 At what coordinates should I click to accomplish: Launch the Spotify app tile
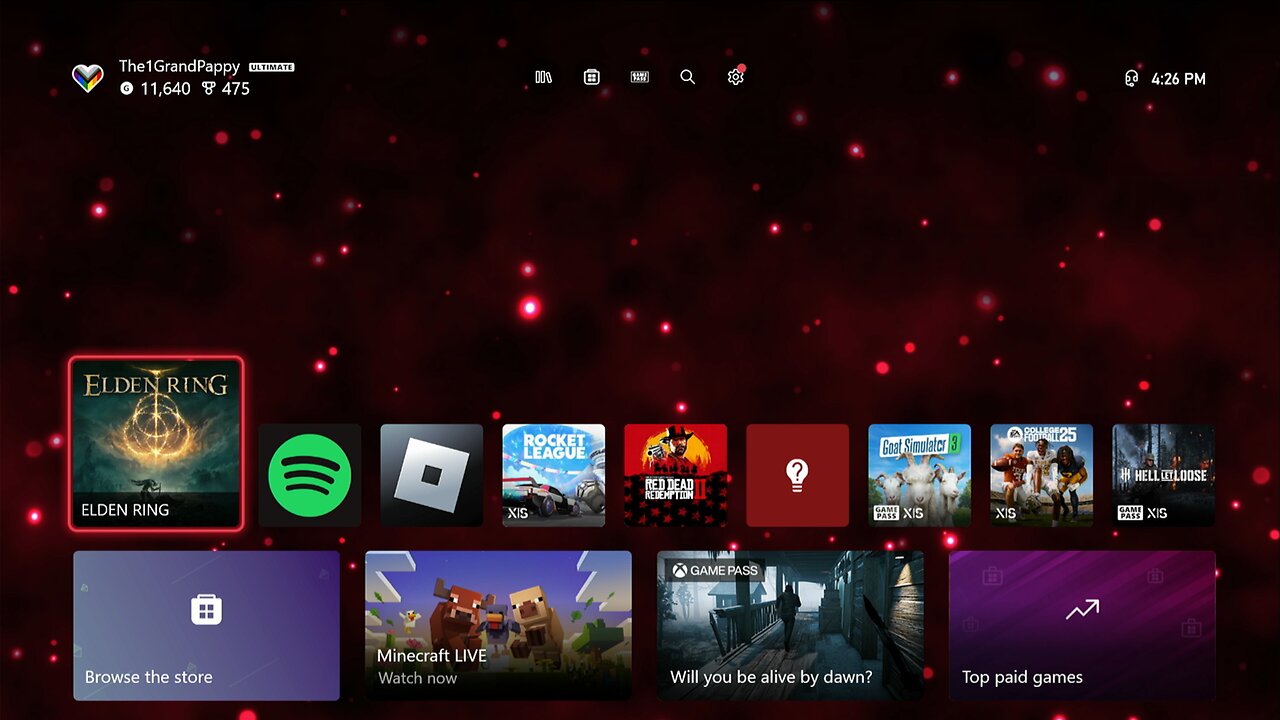pos(310,475)
